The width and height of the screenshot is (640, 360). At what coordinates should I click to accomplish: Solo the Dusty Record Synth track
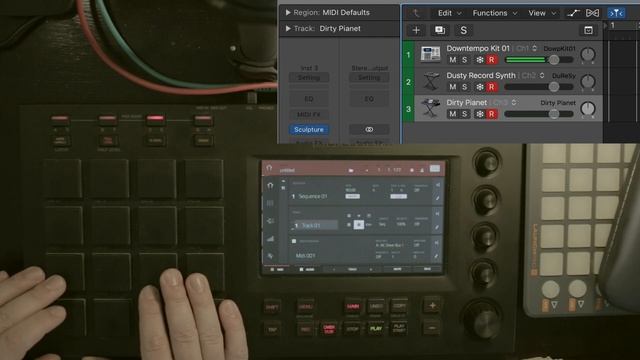(x=464, y=87)
